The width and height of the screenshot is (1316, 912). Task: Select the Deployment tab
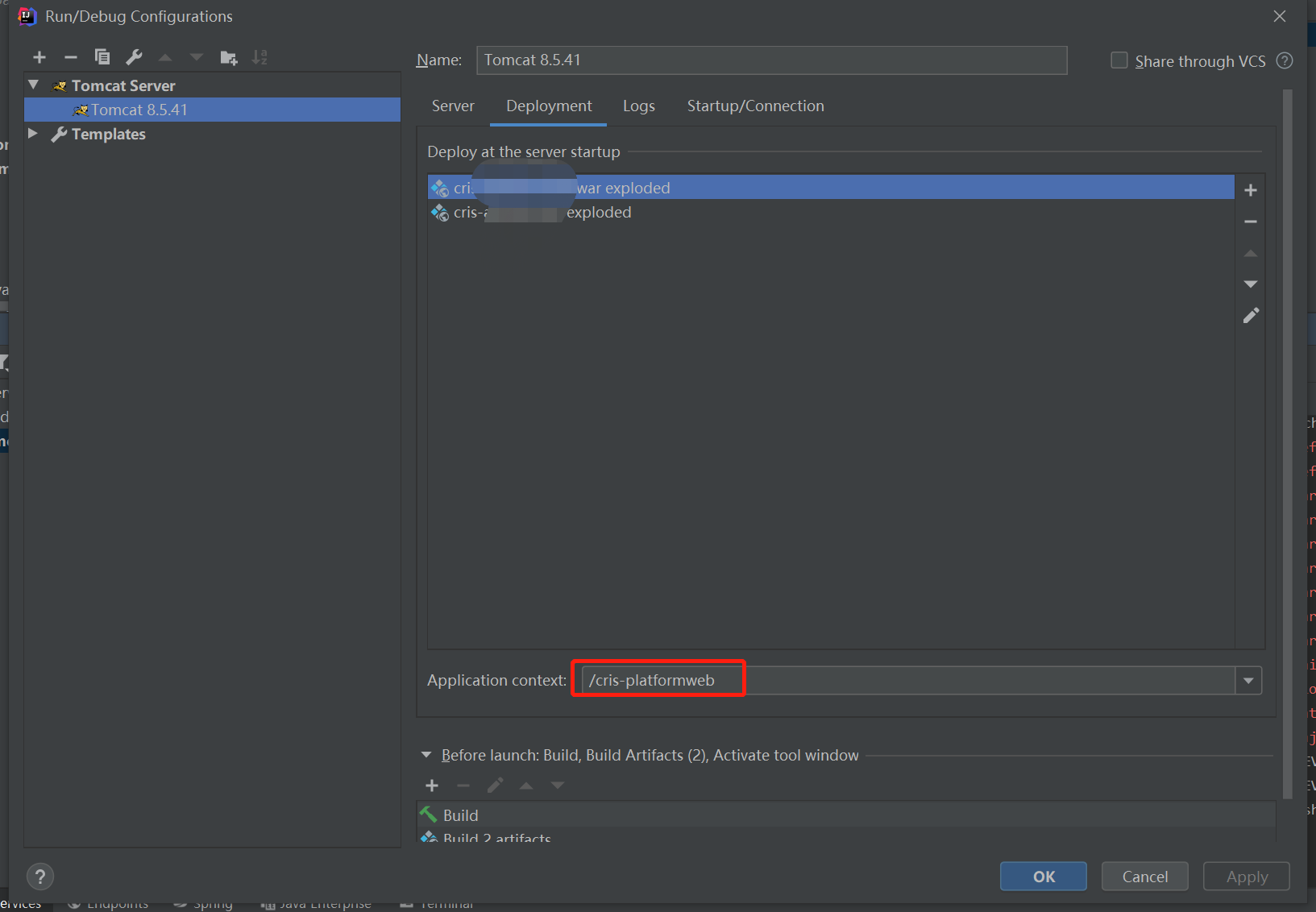pyautogui.click(x=549, y=106)
